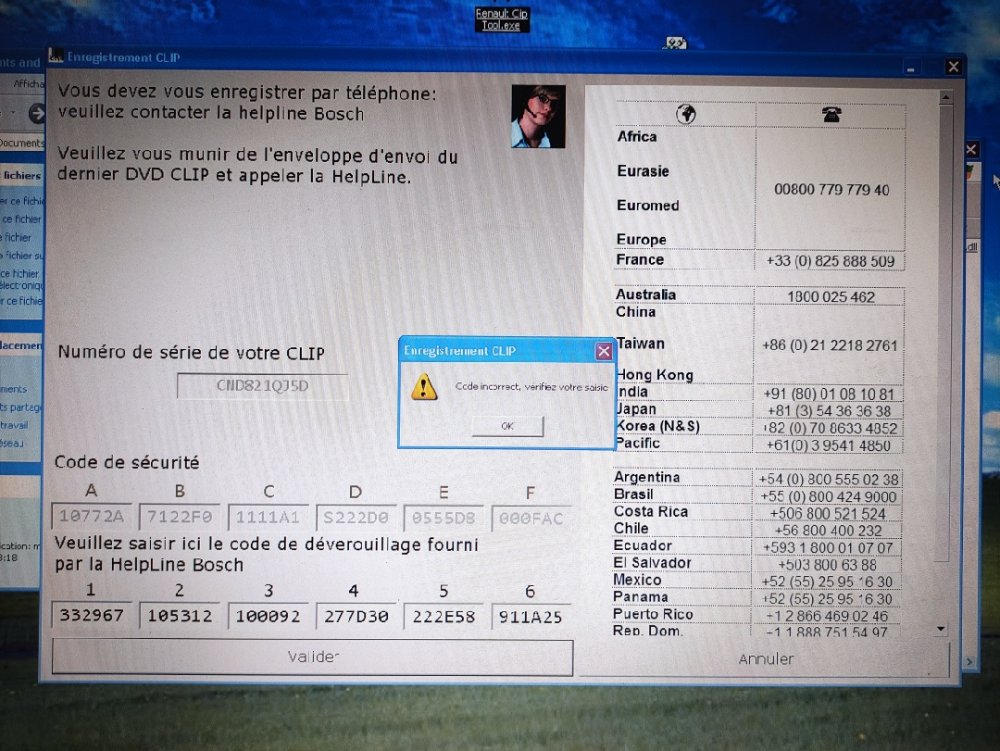Click the globe icon in table header
This screenshot has width=1000, height=751.
tap(686, 114)
